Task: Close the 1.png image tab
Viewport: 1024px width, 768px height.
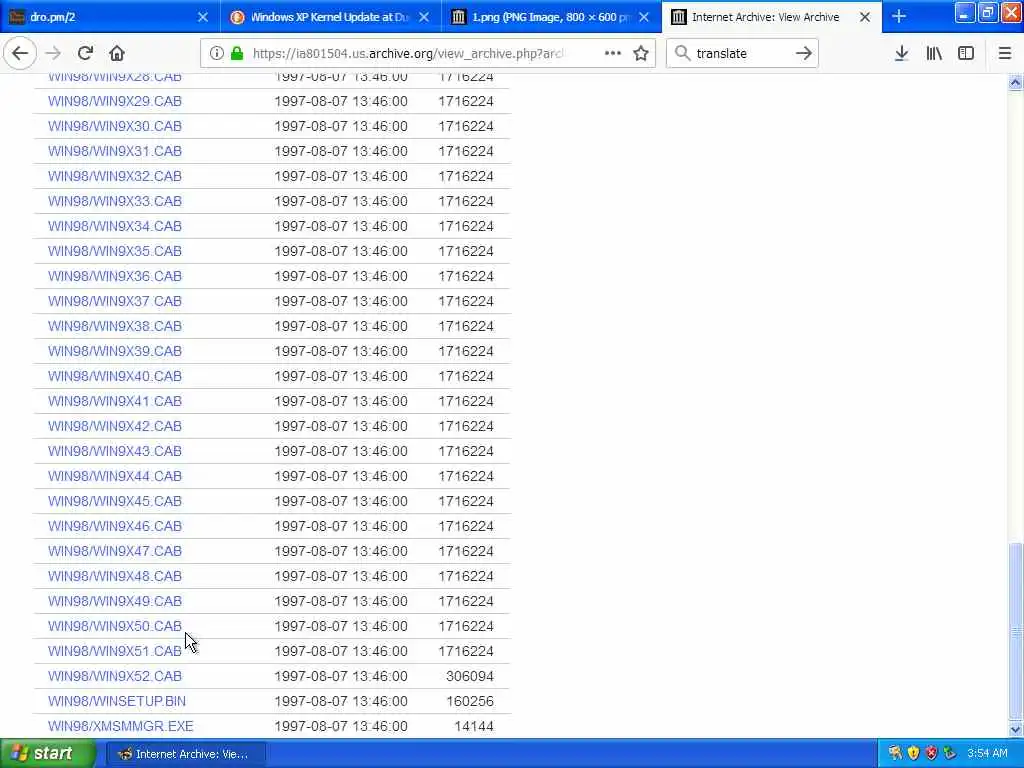Action: click(644, 17)
